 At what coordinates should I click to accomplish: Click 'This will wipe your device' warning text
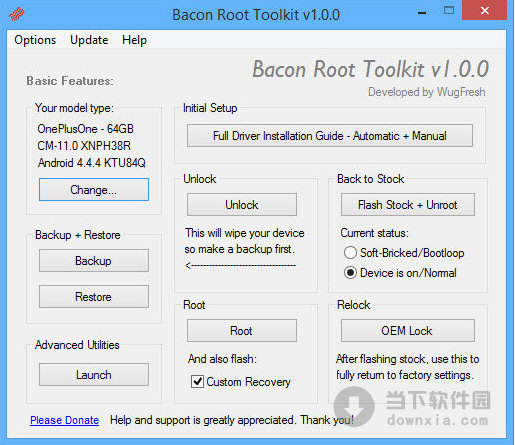click(245, 233)
